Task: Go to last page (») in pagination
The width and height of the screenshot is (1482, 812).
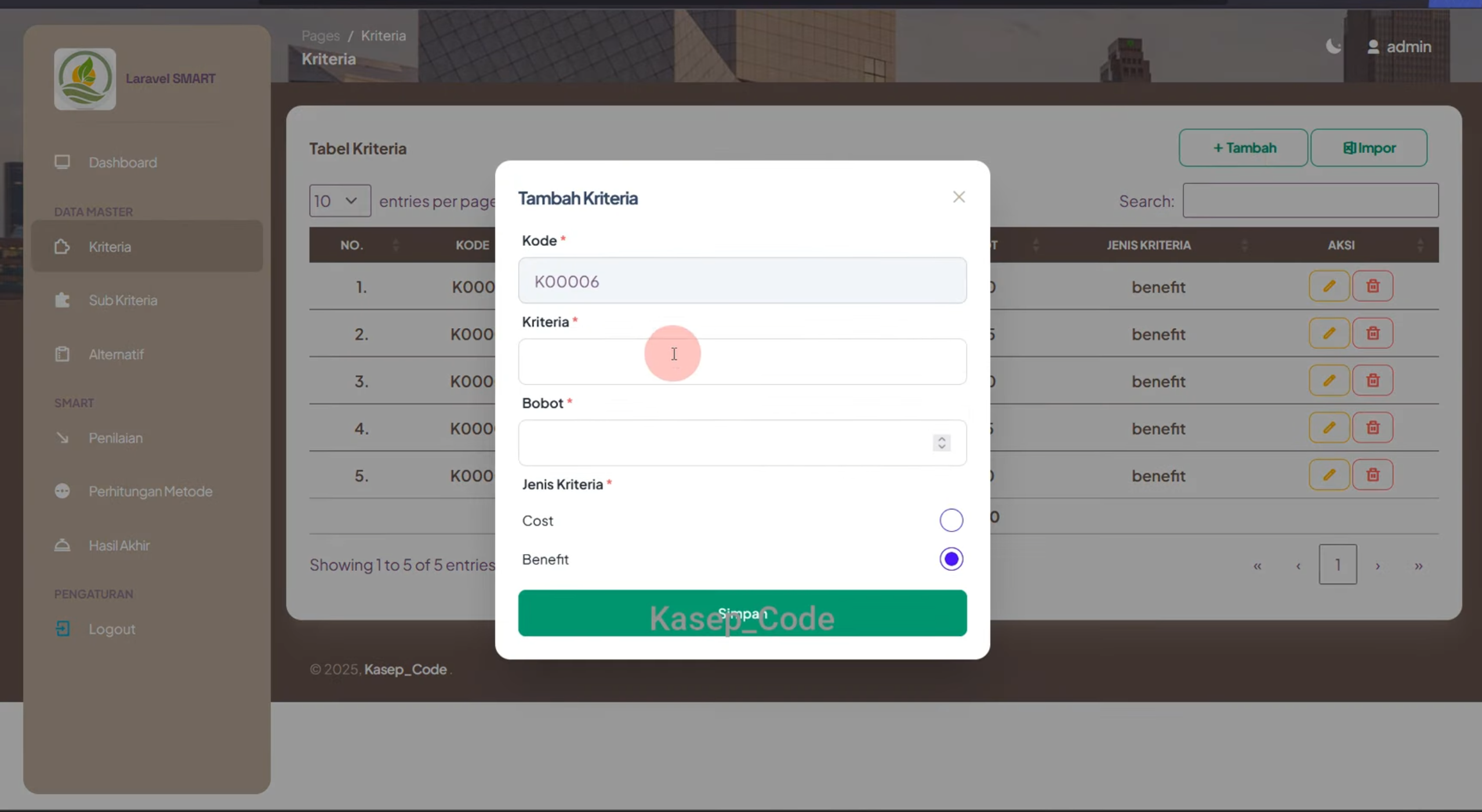Action: tap(1418, 565)
